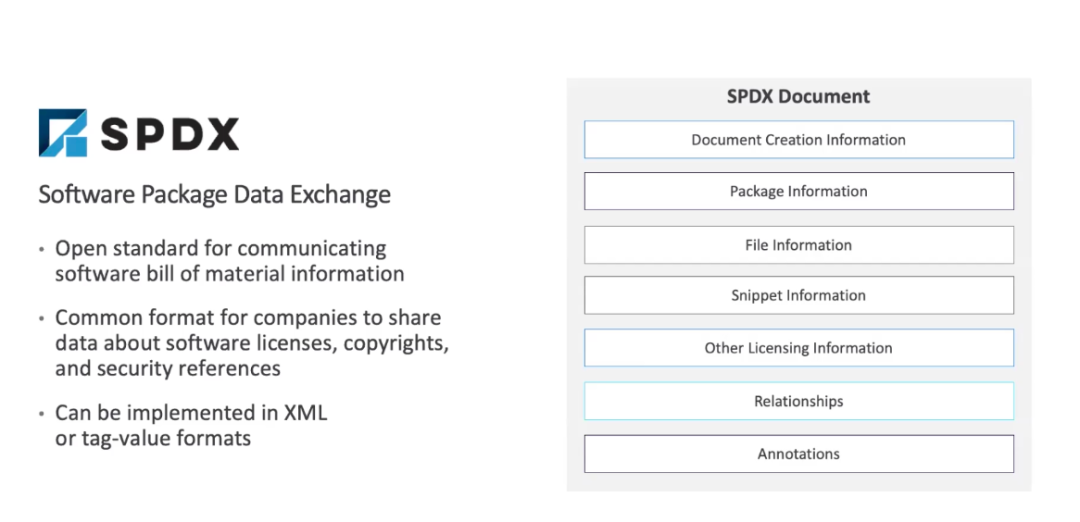Image resolution: width=1080 pixels, height=522 pixels.
Task: Click the XML or tag-value formats bullet
Action: tap(191, 425)
